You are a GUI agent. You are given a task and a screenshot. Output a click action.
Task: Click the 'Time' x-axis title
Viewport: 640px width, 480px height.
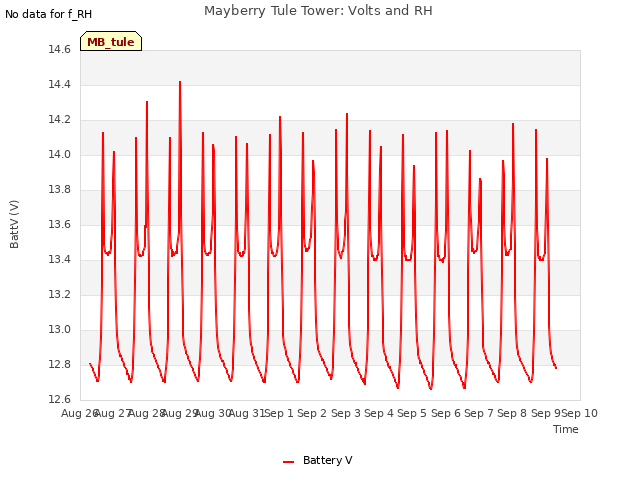566,429
